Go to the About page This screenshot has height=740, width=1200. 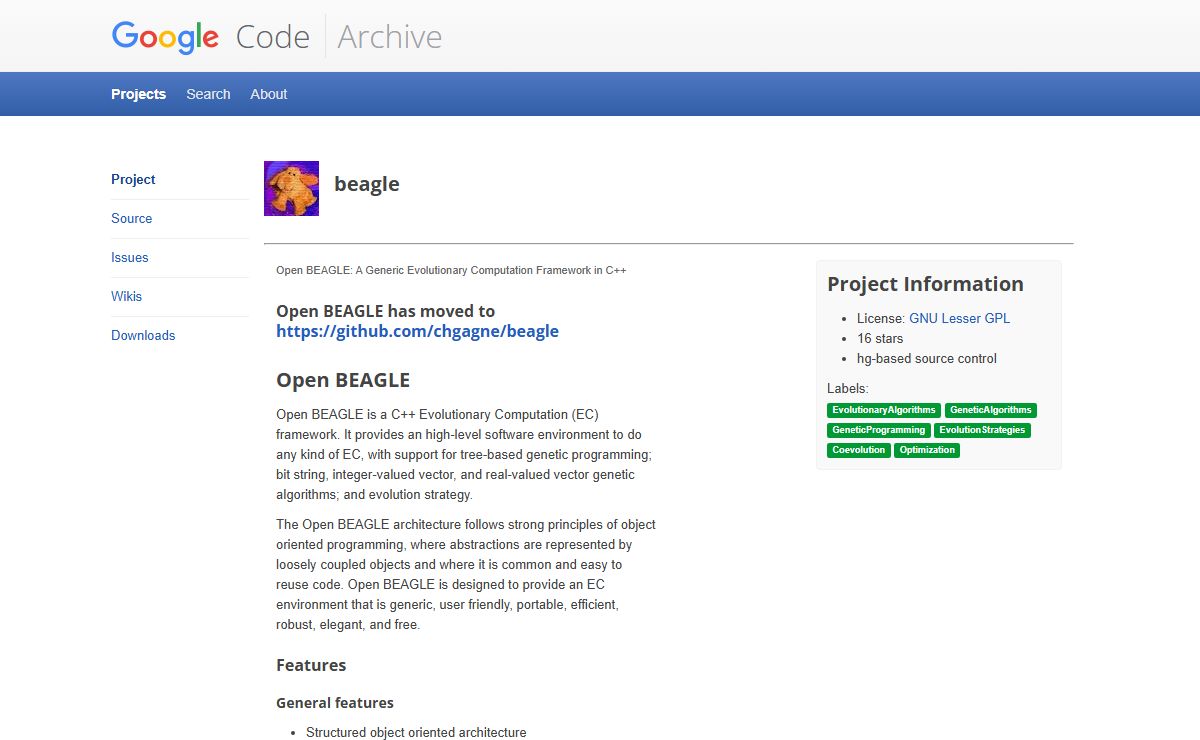(268, 94)
